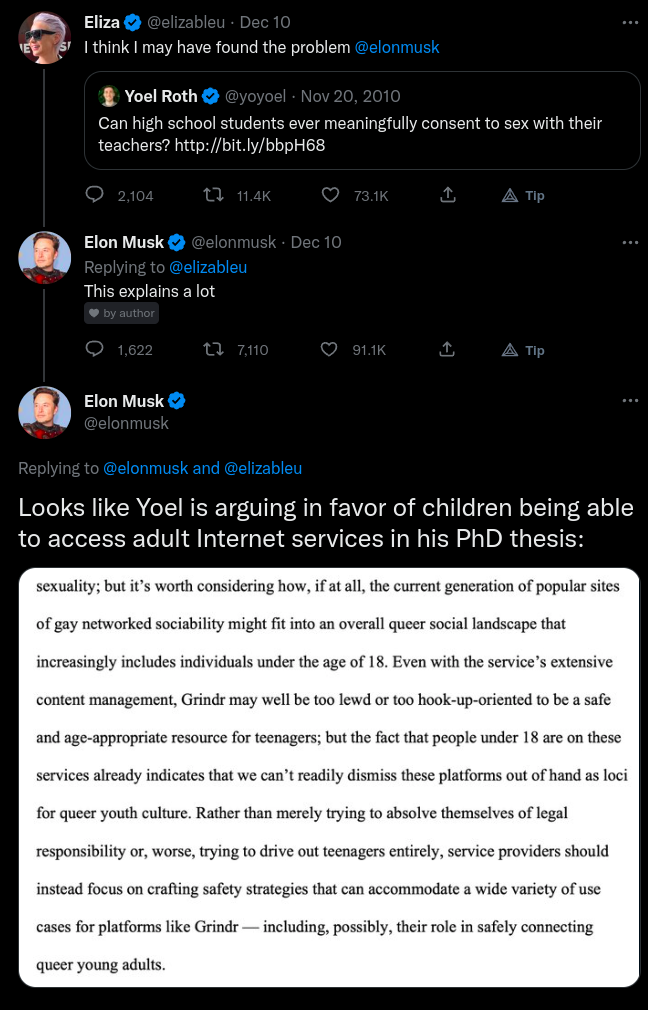Open the bit.ly link in Yoel Roth's tweet
648x1010 pixels.
point(262,145)
